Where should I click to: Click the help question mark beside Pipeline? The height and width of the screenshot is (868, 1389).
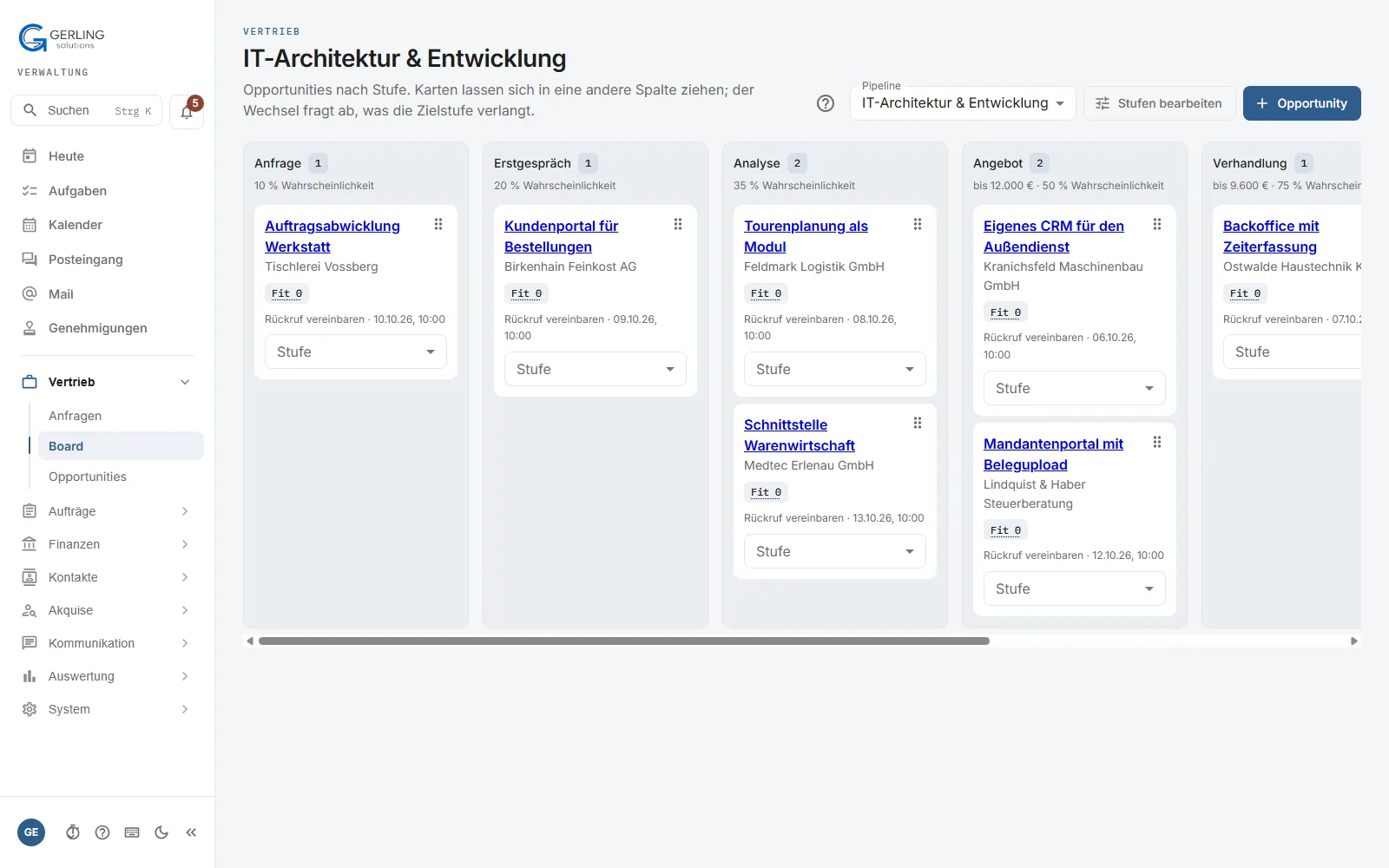pos(826,103)
